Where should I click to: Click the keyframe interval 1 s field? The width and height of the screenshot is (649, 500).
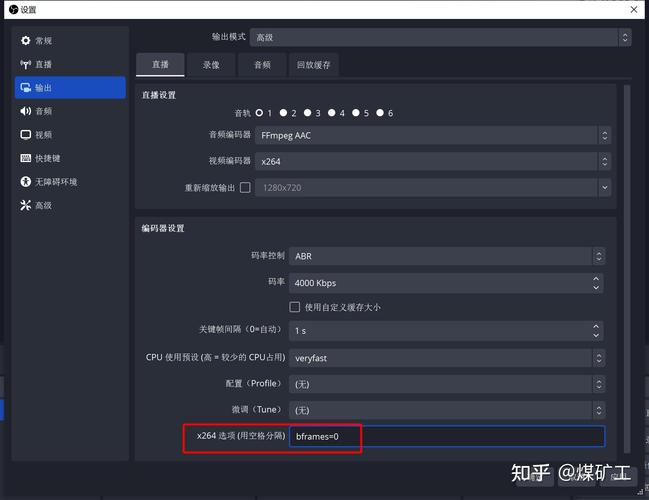(x=447, y=331)
